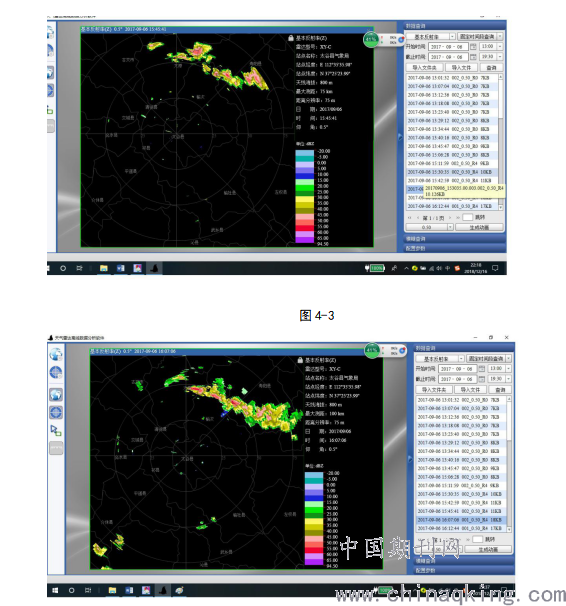566x606 pixels.
Task: Open the 配置参数 panel tab in upper window
Action: tap(452, 248)
